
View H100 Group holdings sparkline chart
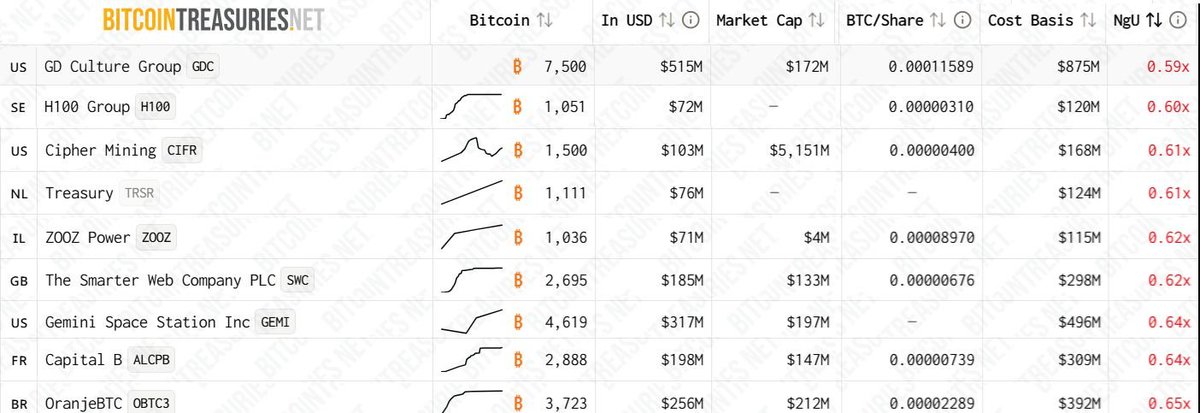tap(471, 107)
